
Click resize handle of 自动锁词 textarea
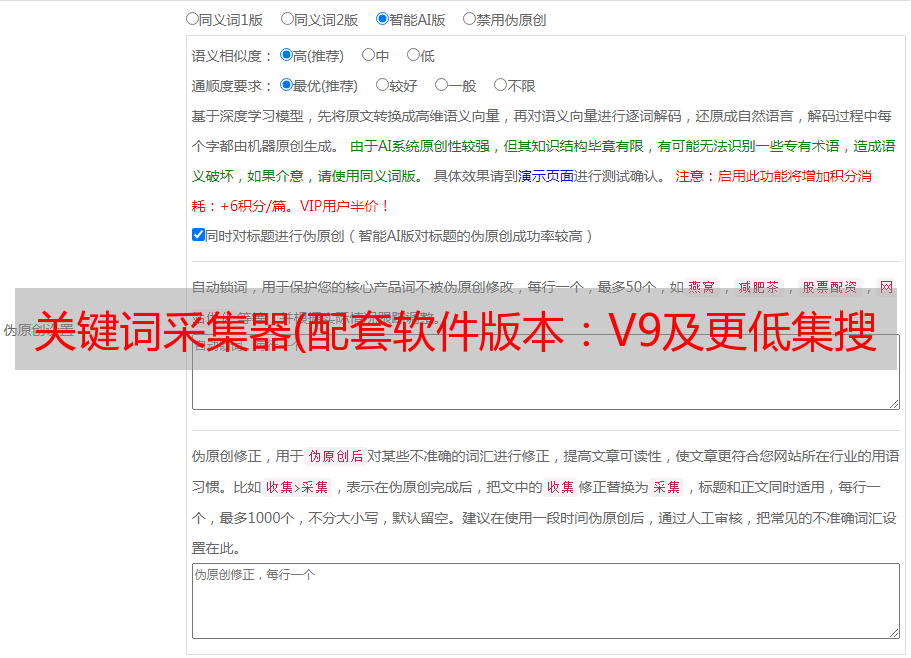894,404
